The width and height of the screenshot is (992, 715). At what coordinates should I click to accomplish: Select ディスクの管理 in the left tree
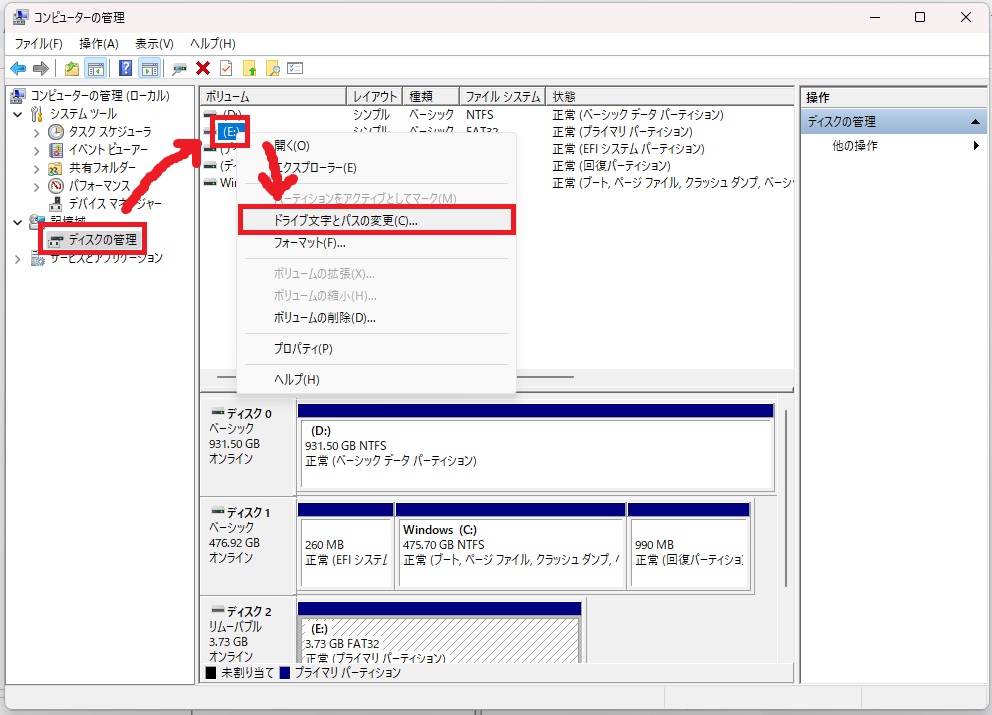click(x=102, y=240)
